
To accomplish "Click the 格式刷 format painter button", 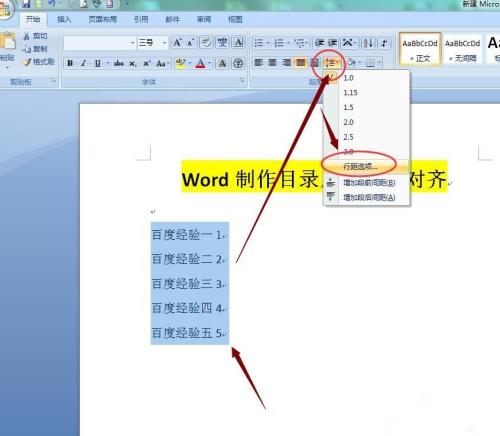I will pyautogui.click(x=39, y=62).
